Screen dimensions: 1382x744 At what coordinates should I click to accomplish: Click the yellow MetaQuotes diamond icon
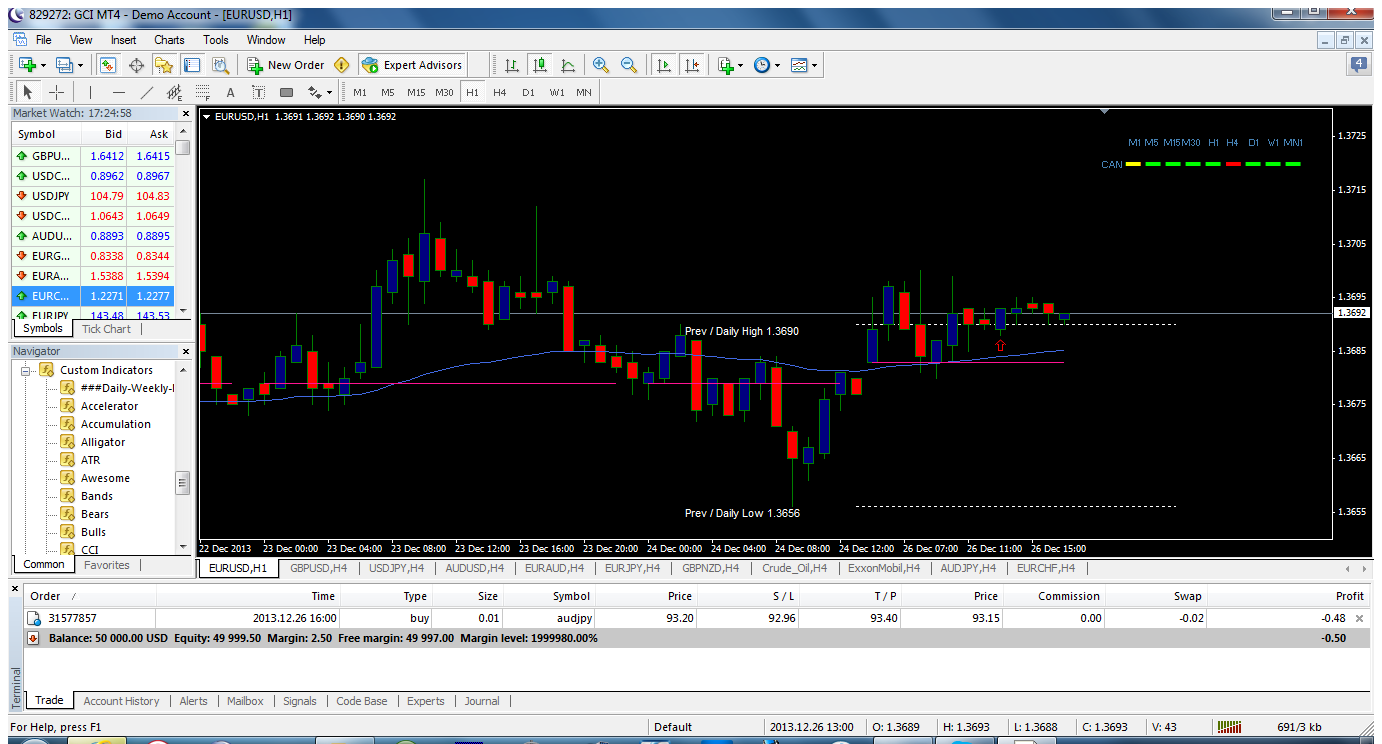click(342, 65)
